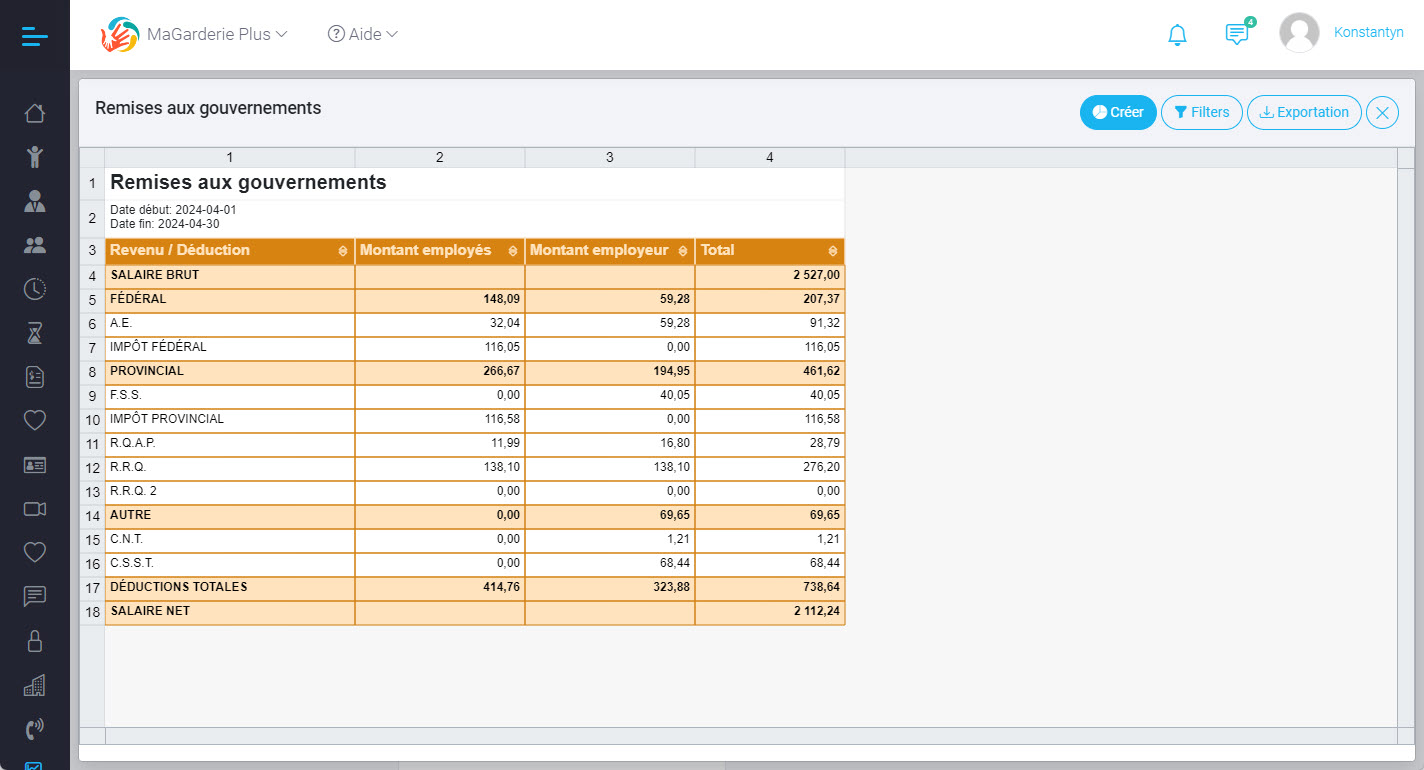Click the clock icon in the sidebar
Viewport: 1424px width, 770px height.
(x=35, y=289)
